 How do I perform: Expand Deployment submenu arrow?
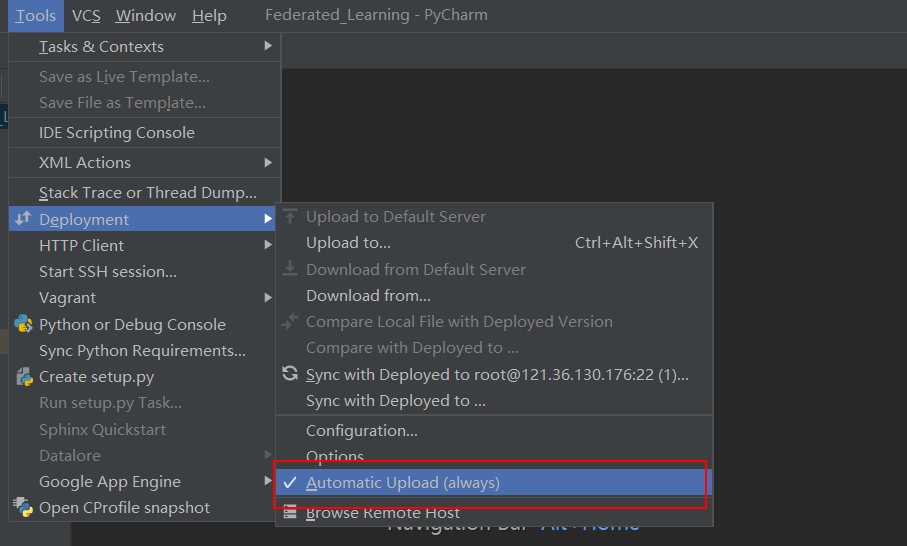point(268,219)
